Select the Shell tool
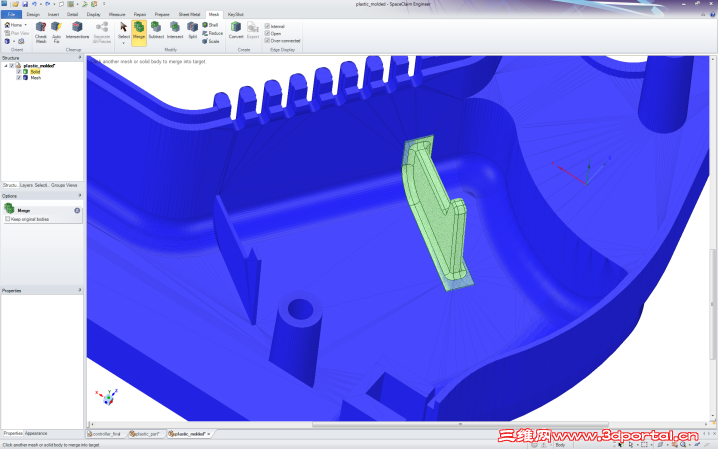The height and width of the screenshot is (449, 718). (210, 25)
